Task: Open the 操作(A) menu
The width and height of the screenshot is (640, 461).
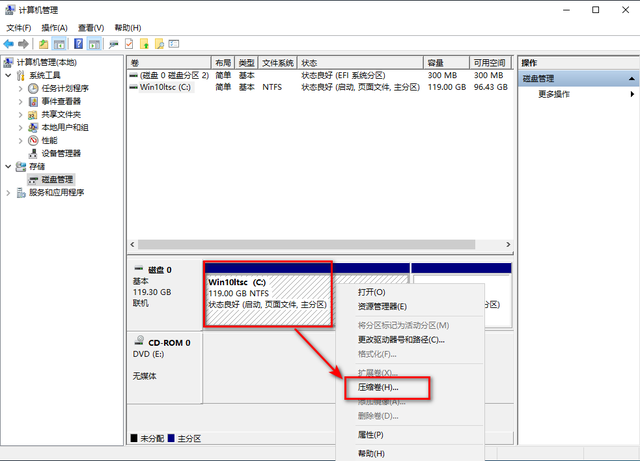Action: 54,28
